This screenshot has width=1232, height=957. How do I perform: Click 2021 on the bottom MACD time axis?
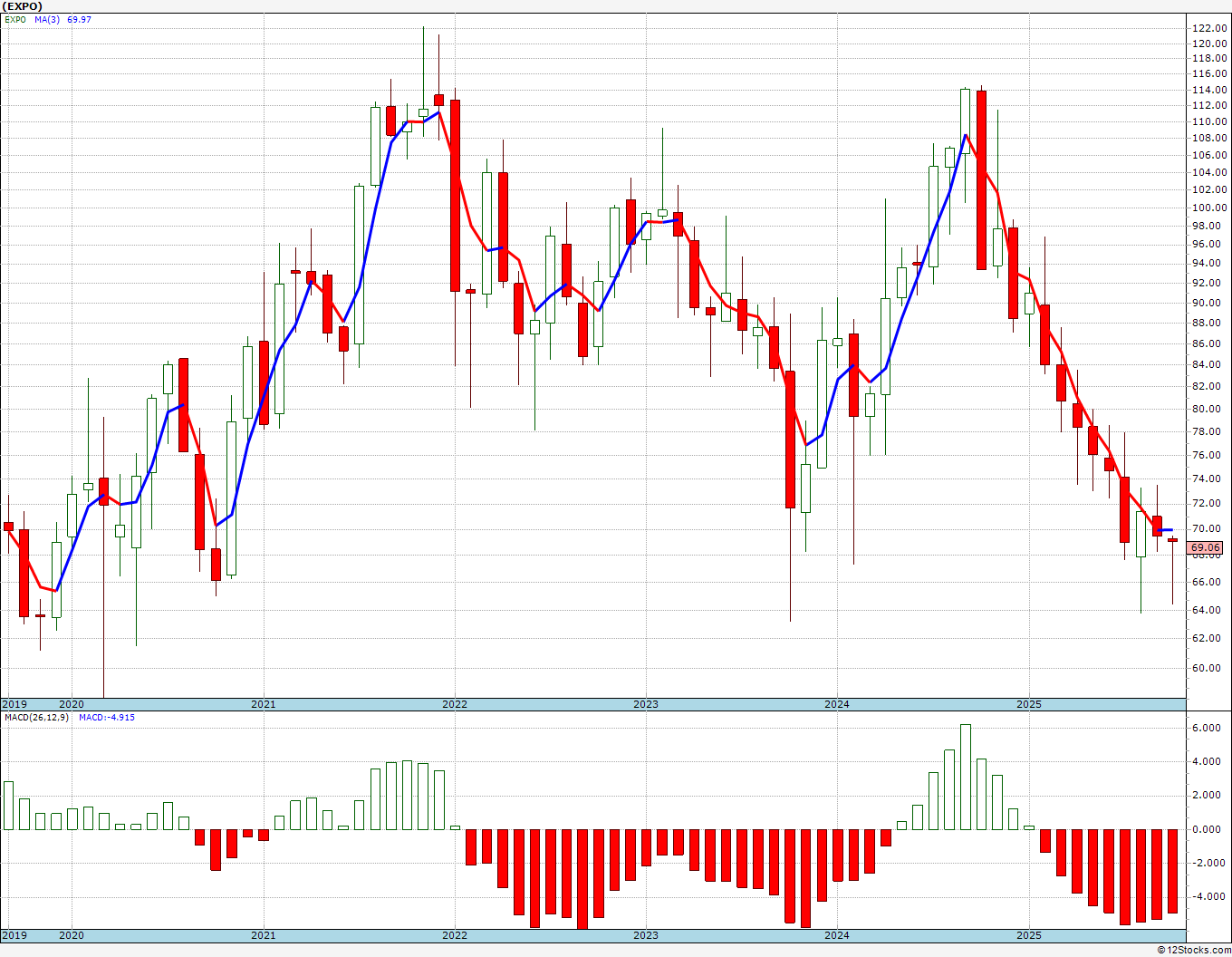(263, 935)
